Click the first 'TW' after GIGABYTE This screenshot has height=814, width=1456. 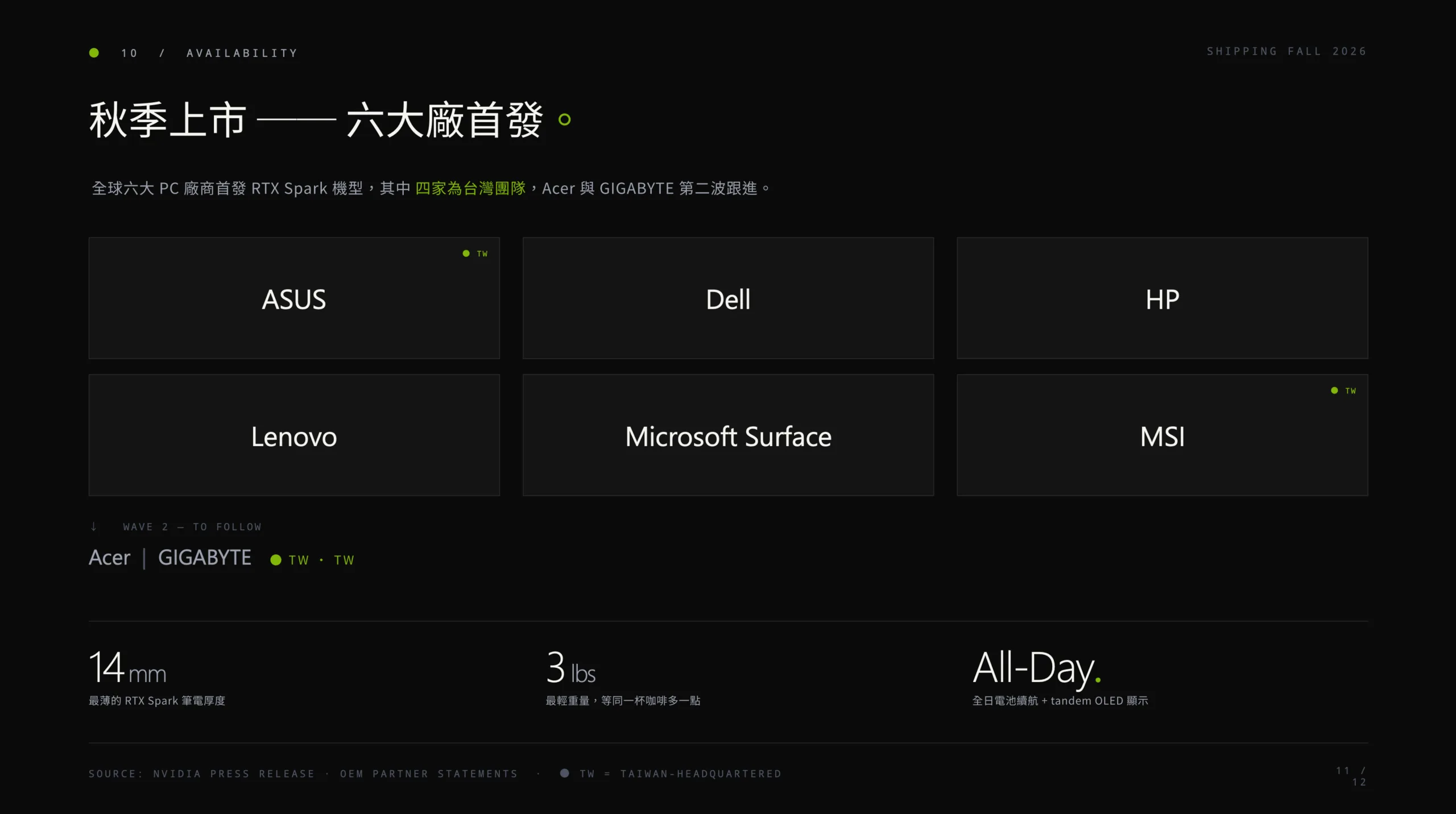point(299,560)
